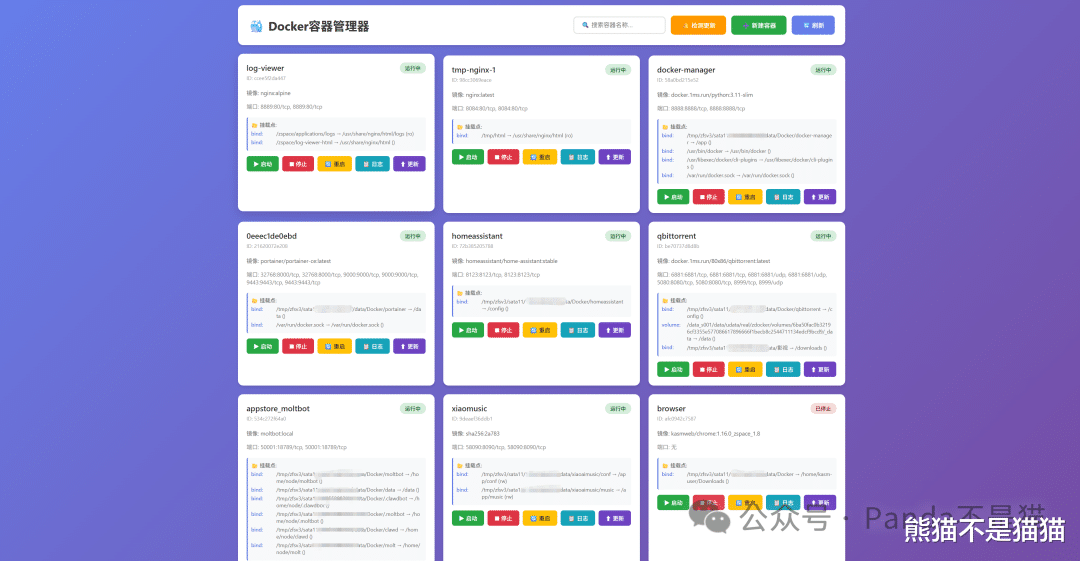Click the homeassistant card title

[477, 236]
